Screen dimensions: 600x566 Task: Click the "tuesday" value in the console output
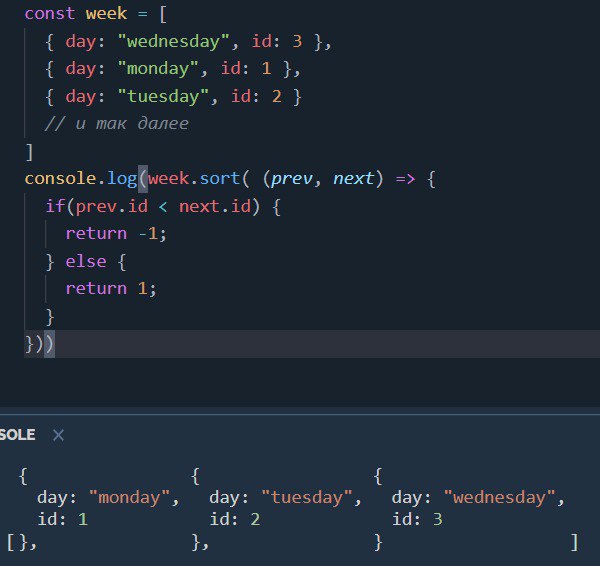[307, 497]
